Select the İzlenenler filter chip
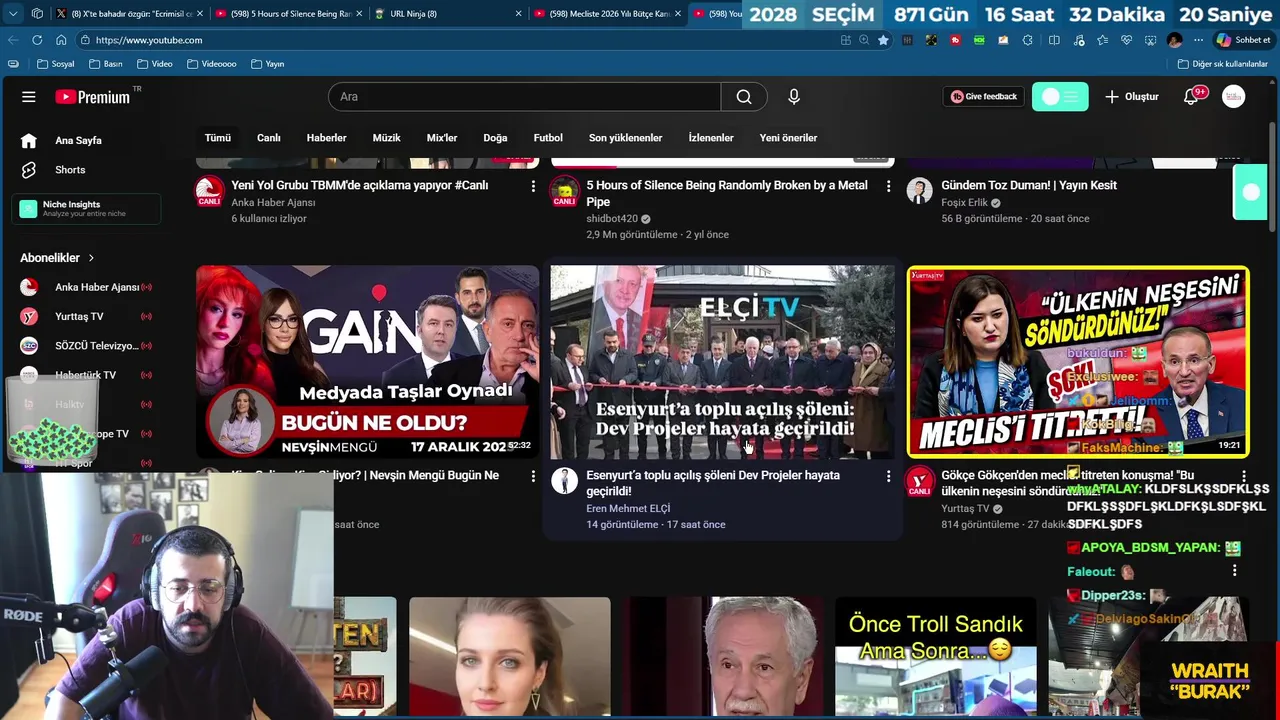 click(x=711, y=138)
